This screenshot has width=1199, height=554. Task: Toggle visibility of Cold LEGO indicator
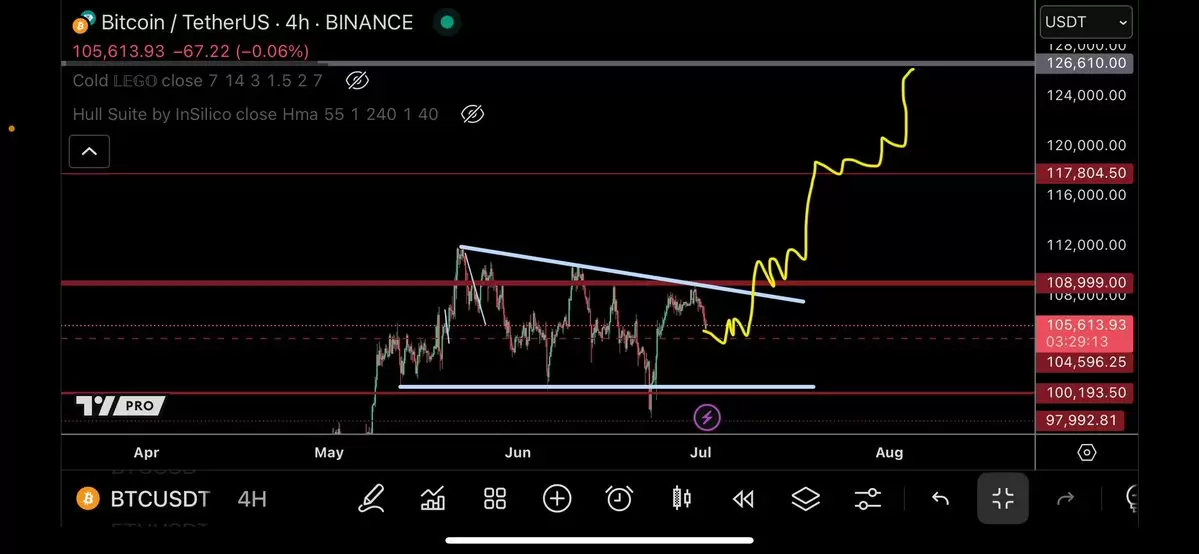pyautogui.click(x=357, y=80)
